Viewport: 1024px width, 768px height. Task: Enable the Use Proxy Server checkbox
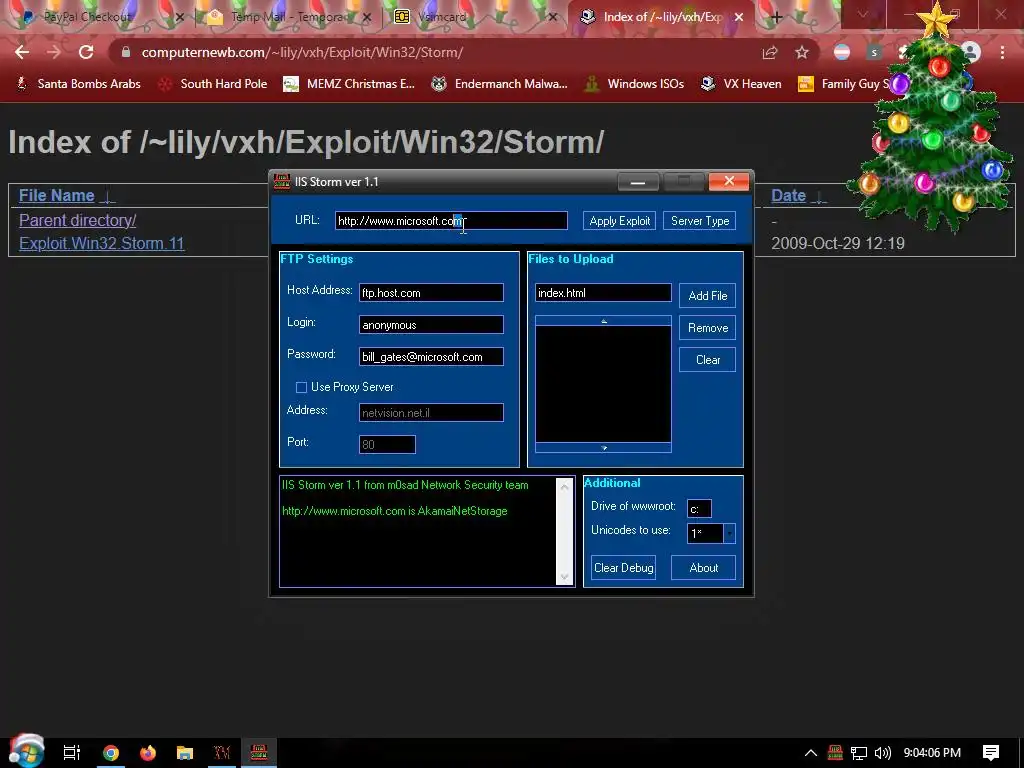point(301,387)
